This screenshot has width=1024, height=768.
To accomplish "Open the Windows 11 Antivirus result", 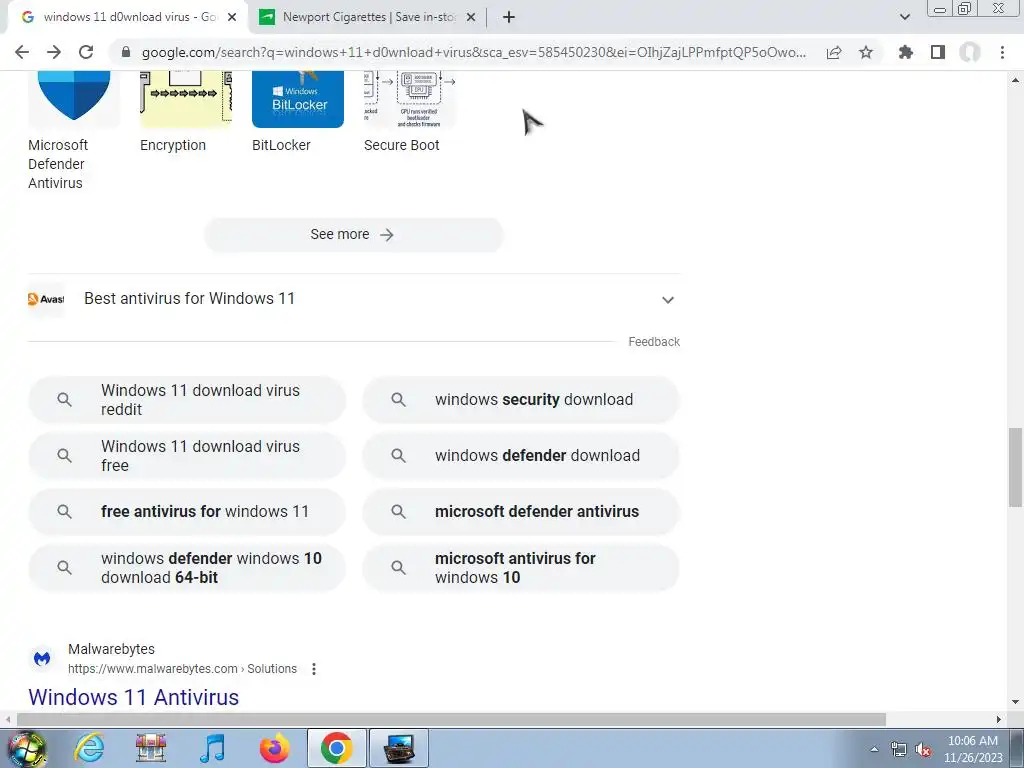I will click(133, 697).
